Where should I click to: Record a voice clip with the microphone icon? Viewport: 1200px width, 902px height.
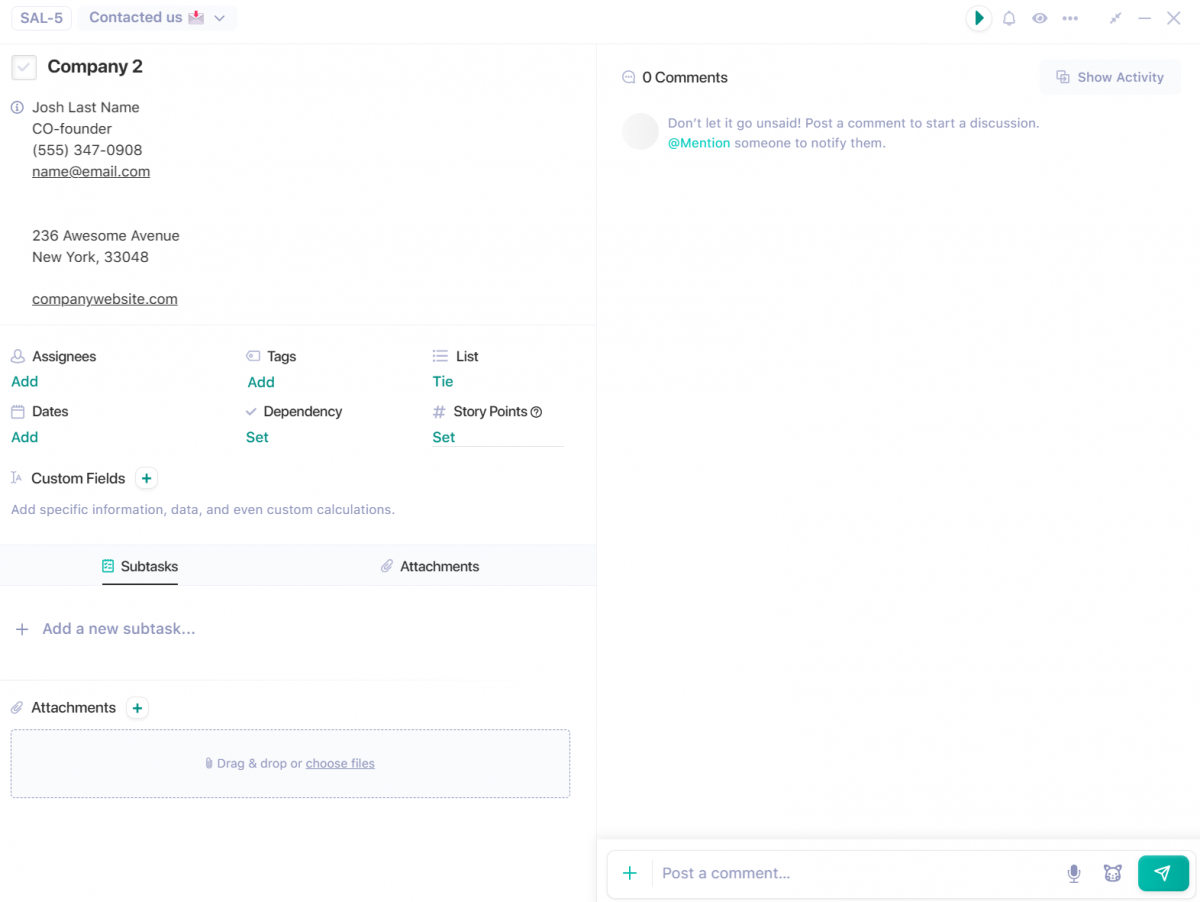pos(1073,873)
